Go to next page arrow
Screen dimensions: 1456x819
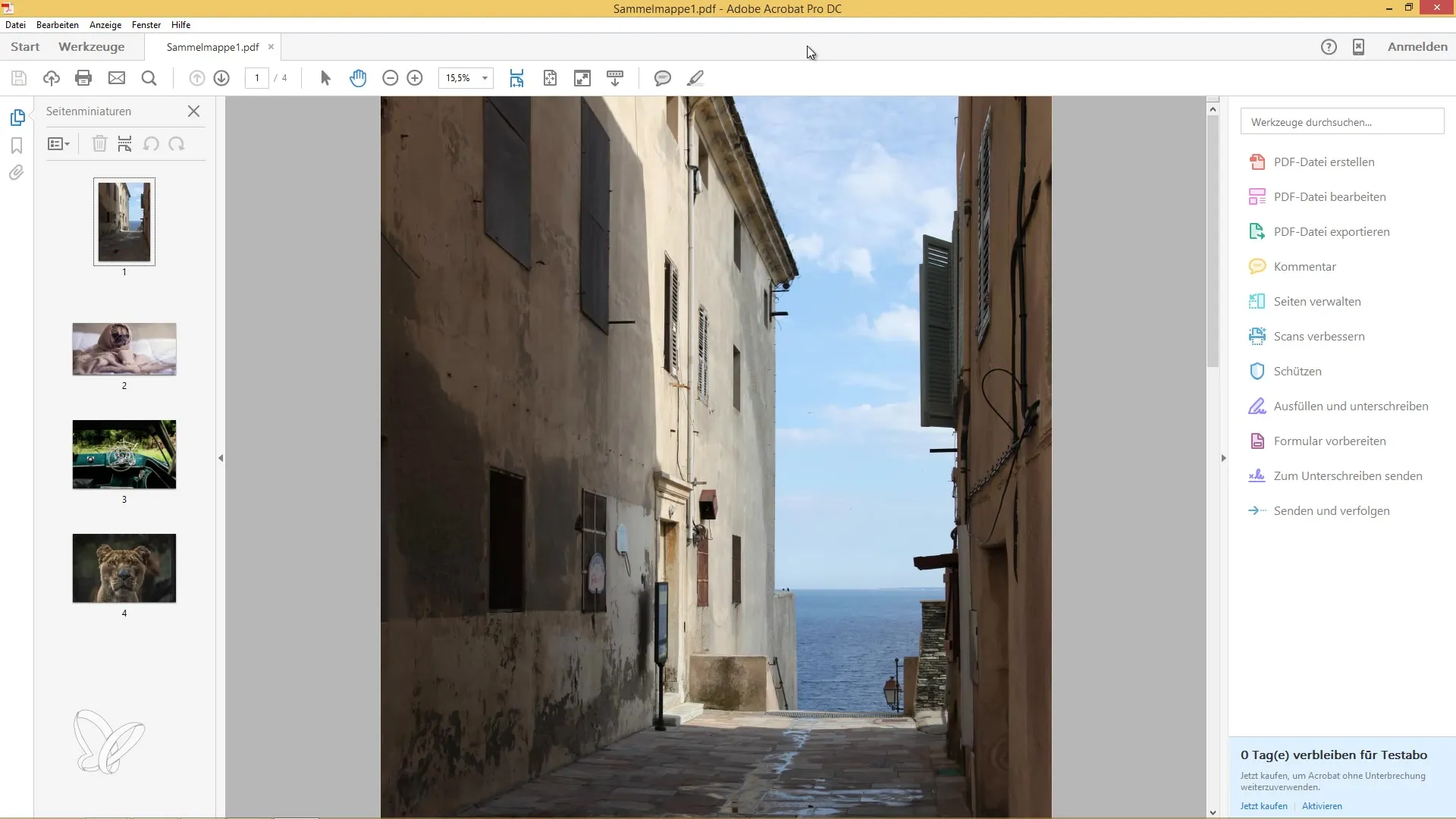click(x=221, y=78)
